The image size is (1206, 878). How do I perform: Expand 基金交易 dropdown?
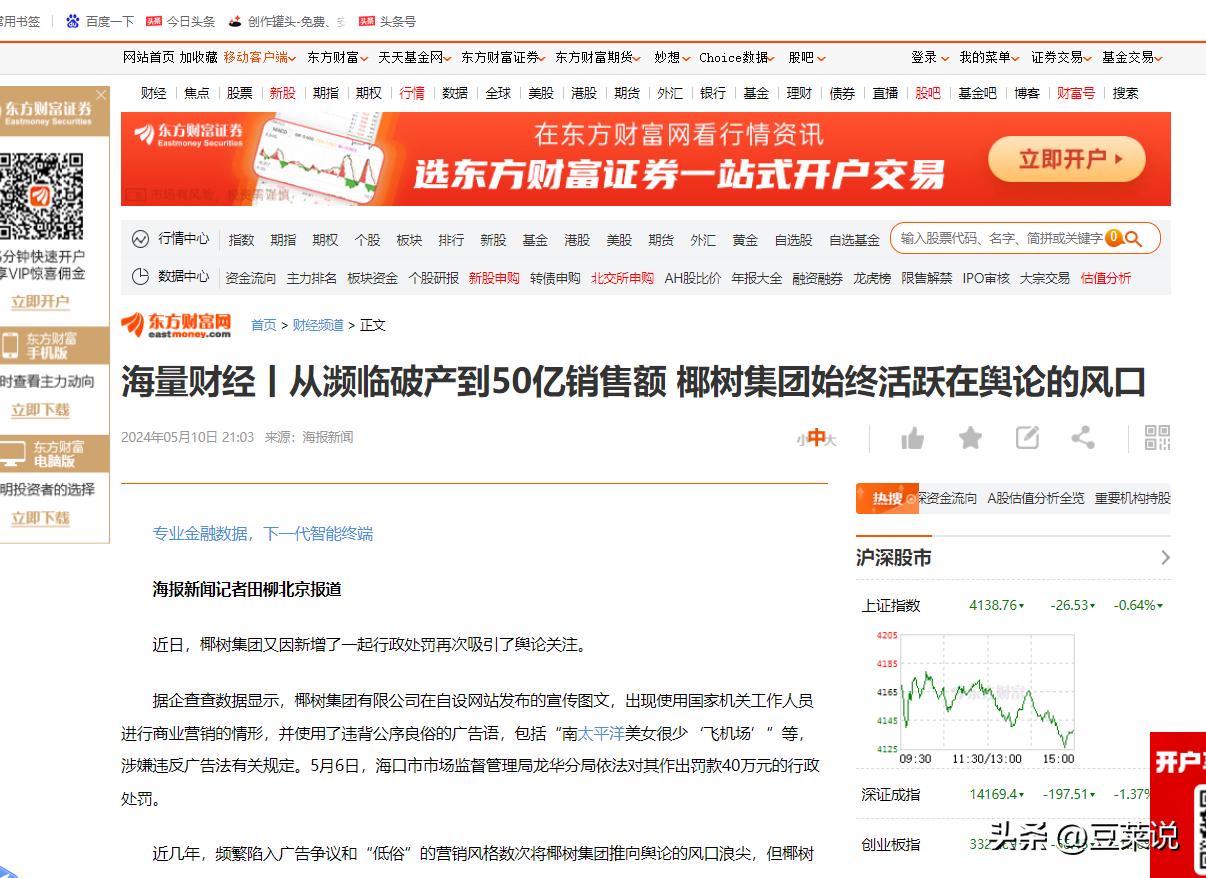1132,57
